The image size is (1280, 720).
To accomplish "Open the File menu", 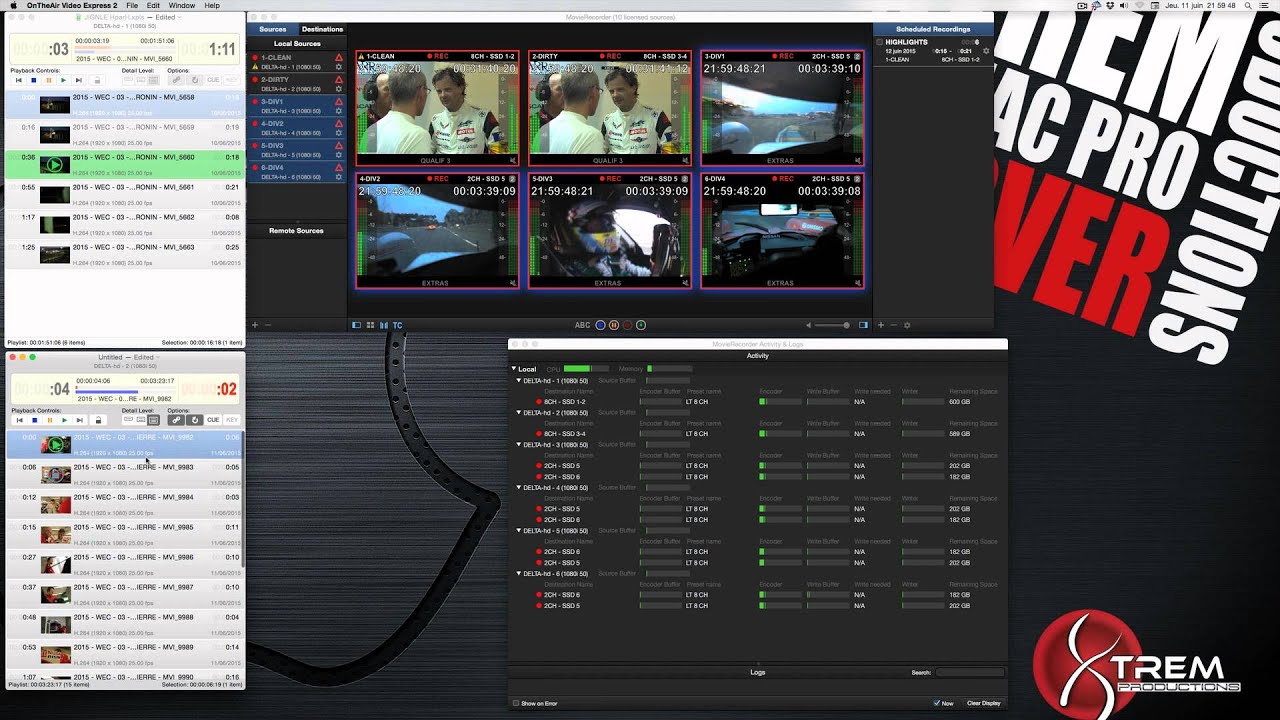I will [x=132, y=6].
